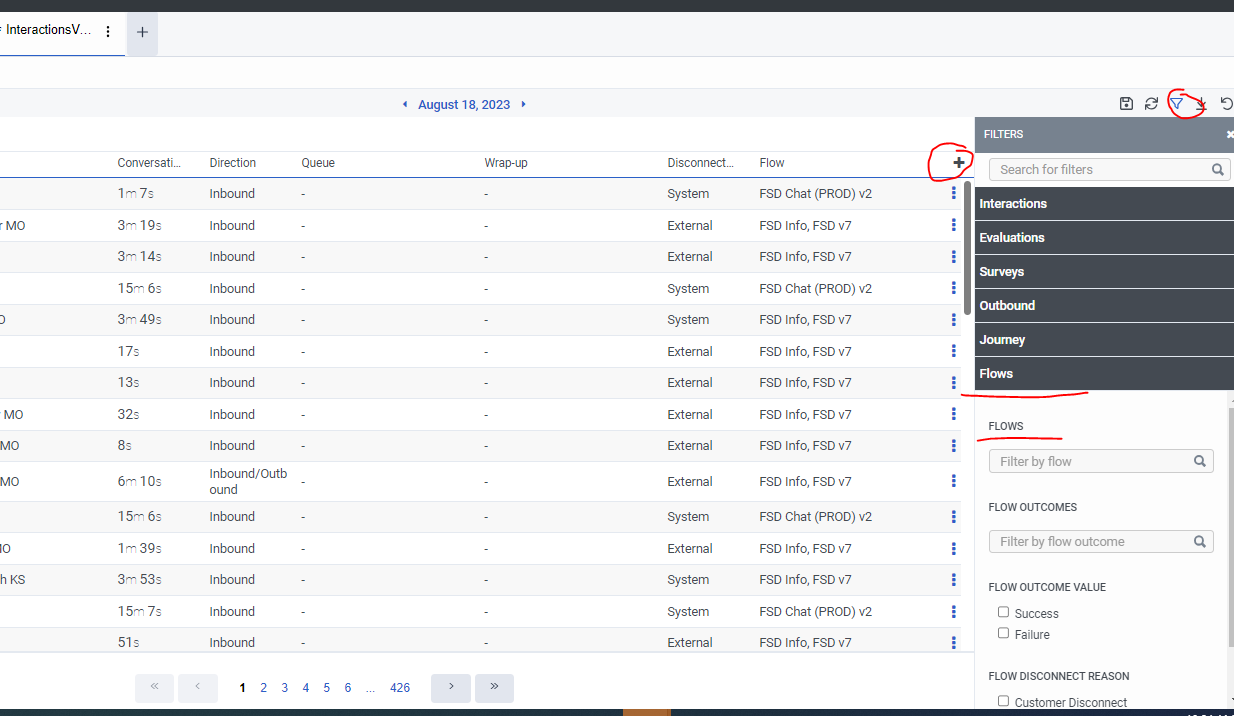
Task: Sort by Conversation duration column header
Action: (149, 163)
